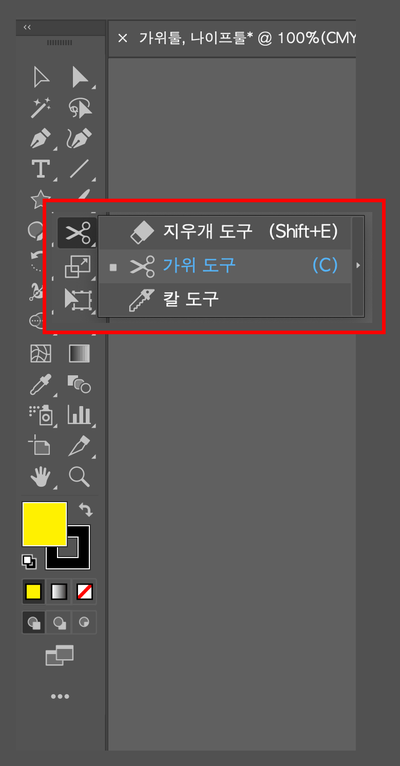Reset to default fill and stroke
The width and height of the screenshot is (400, 766).
point(29,562)
